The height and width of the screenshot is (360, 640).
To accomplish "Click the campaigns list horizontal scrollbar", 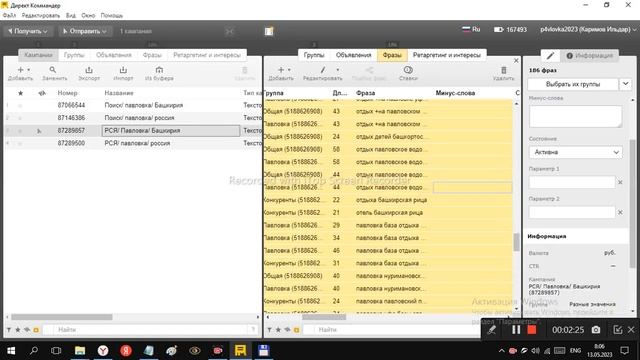I will [62, 317].
